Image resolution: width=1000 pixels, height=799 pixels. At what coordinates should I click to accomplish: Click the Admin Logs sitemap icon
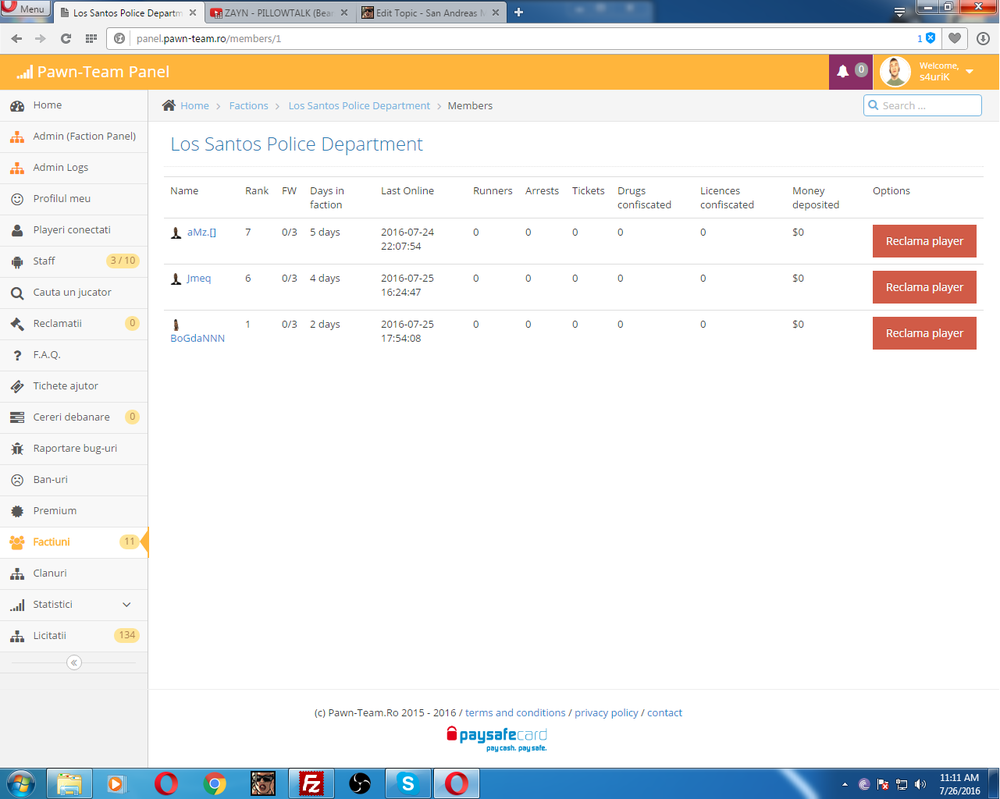click(x=17, y=168)
